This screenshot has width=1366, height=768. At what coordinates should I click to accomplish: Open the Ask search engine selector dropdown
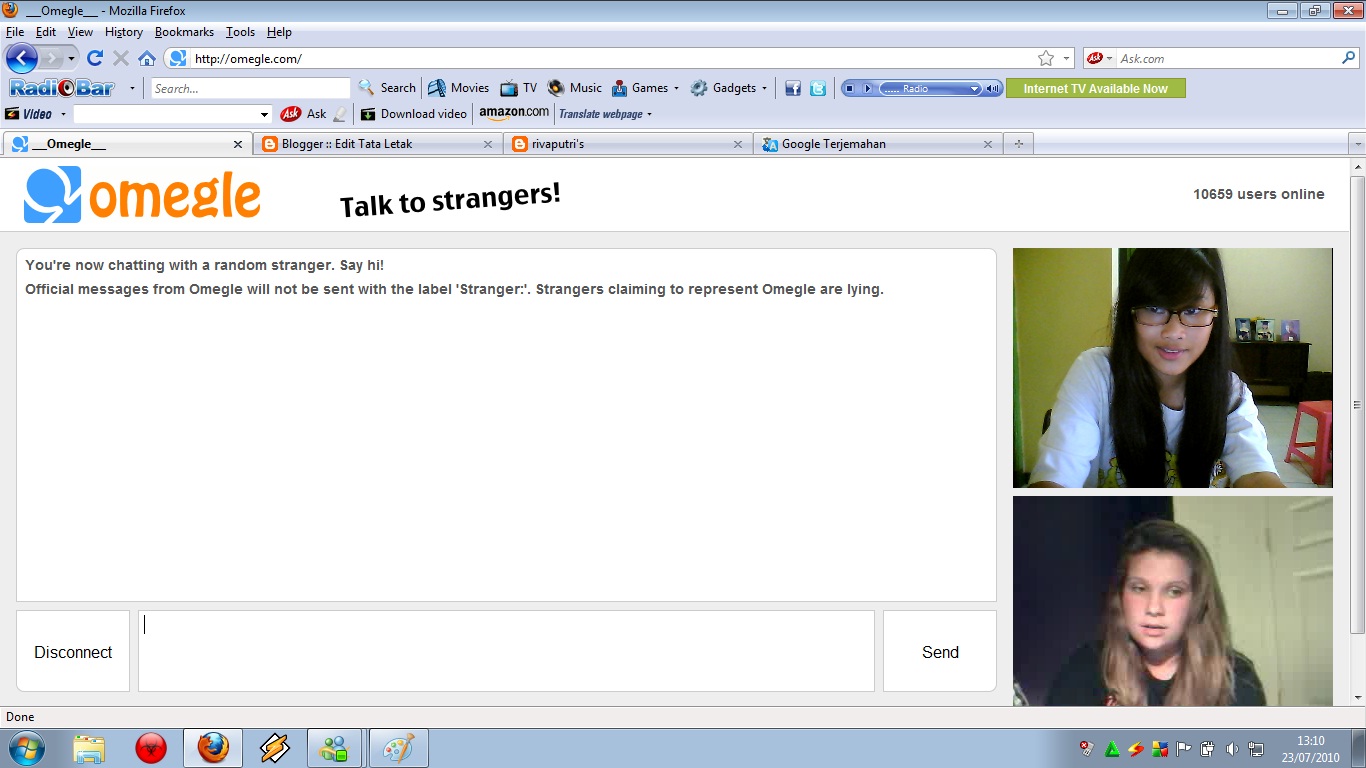pyautogui.click(x=1109, y=59)
